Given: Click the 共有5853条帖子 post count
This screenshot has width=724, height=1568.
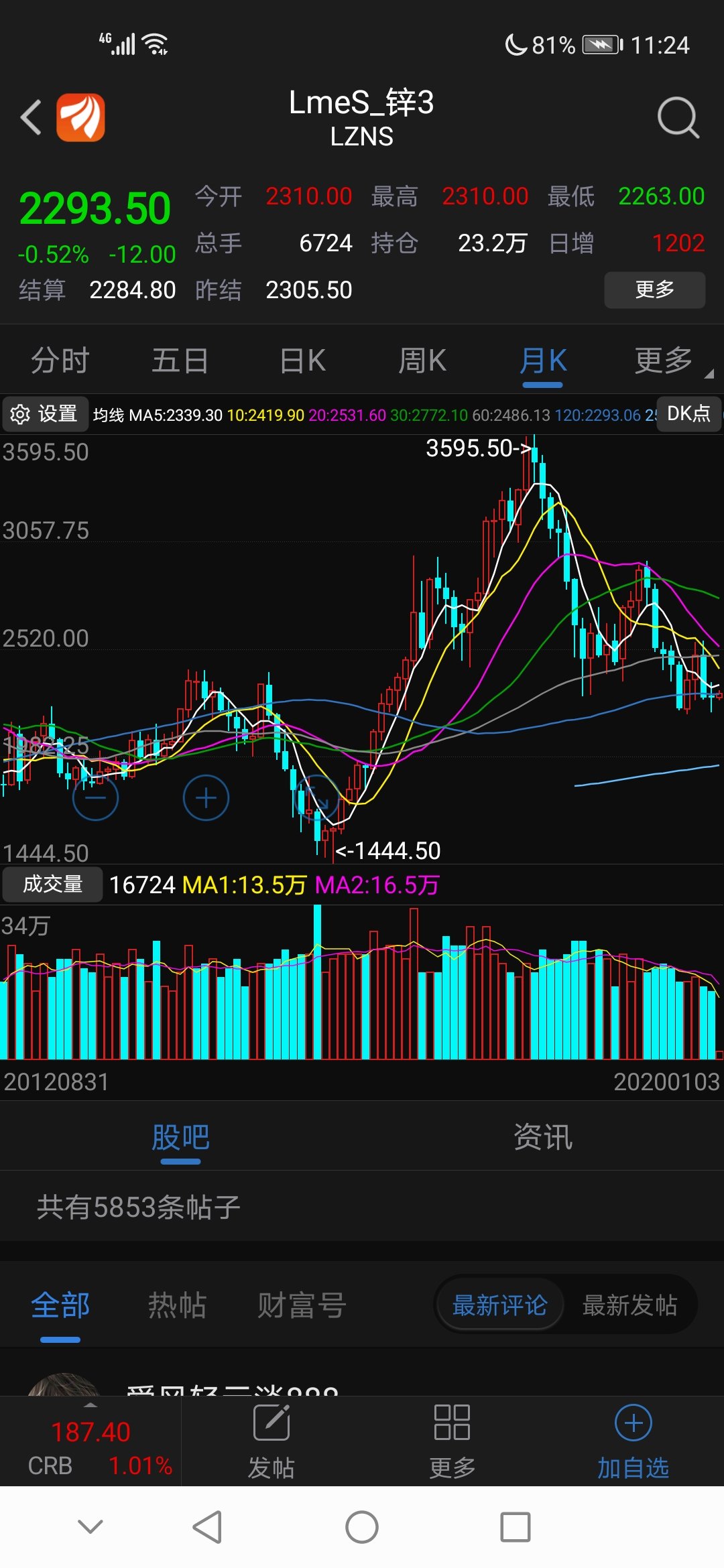Looking at the screenshot, I should point(139,1207).
